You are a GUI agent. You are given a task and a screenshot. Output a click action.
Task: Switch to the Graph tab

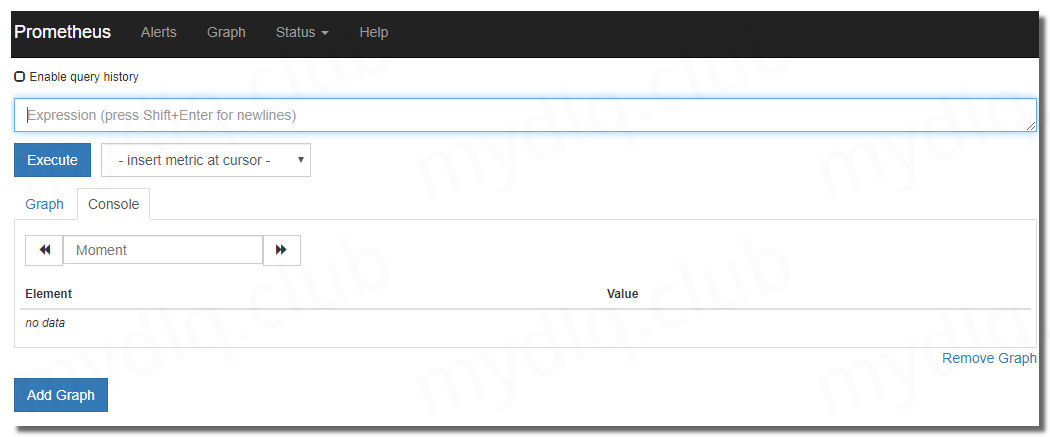[44, 204]
